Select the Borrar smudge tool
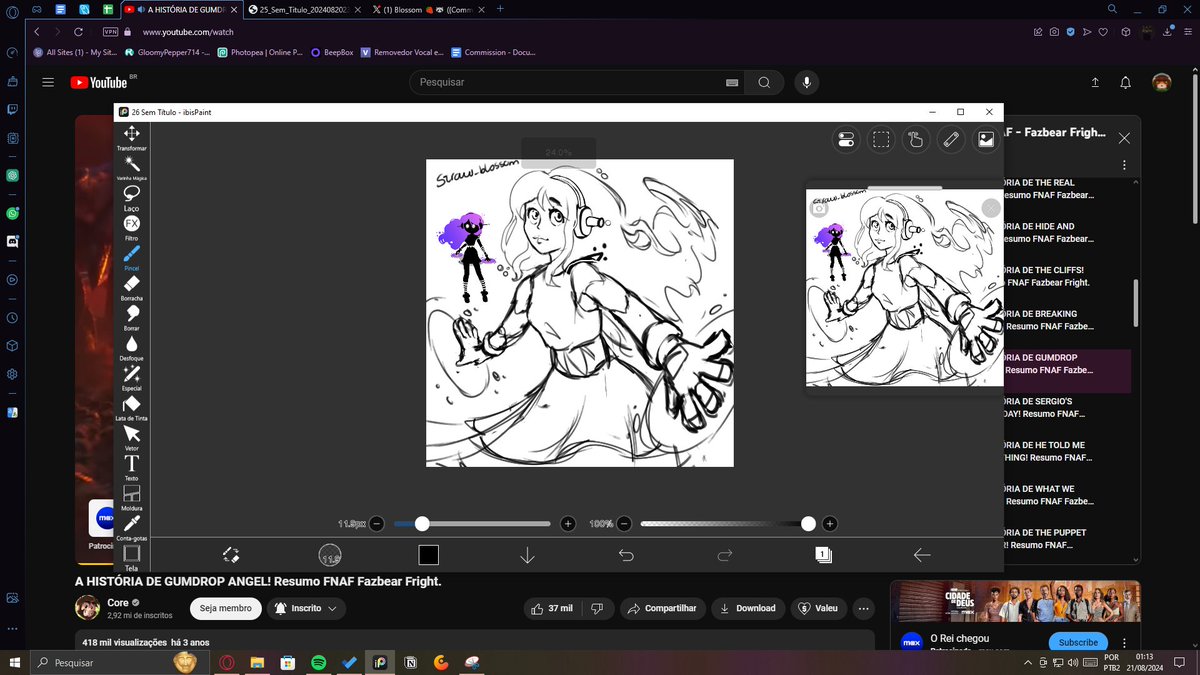Viewport: 1200px width, 675px height. [x=131, y=317]
